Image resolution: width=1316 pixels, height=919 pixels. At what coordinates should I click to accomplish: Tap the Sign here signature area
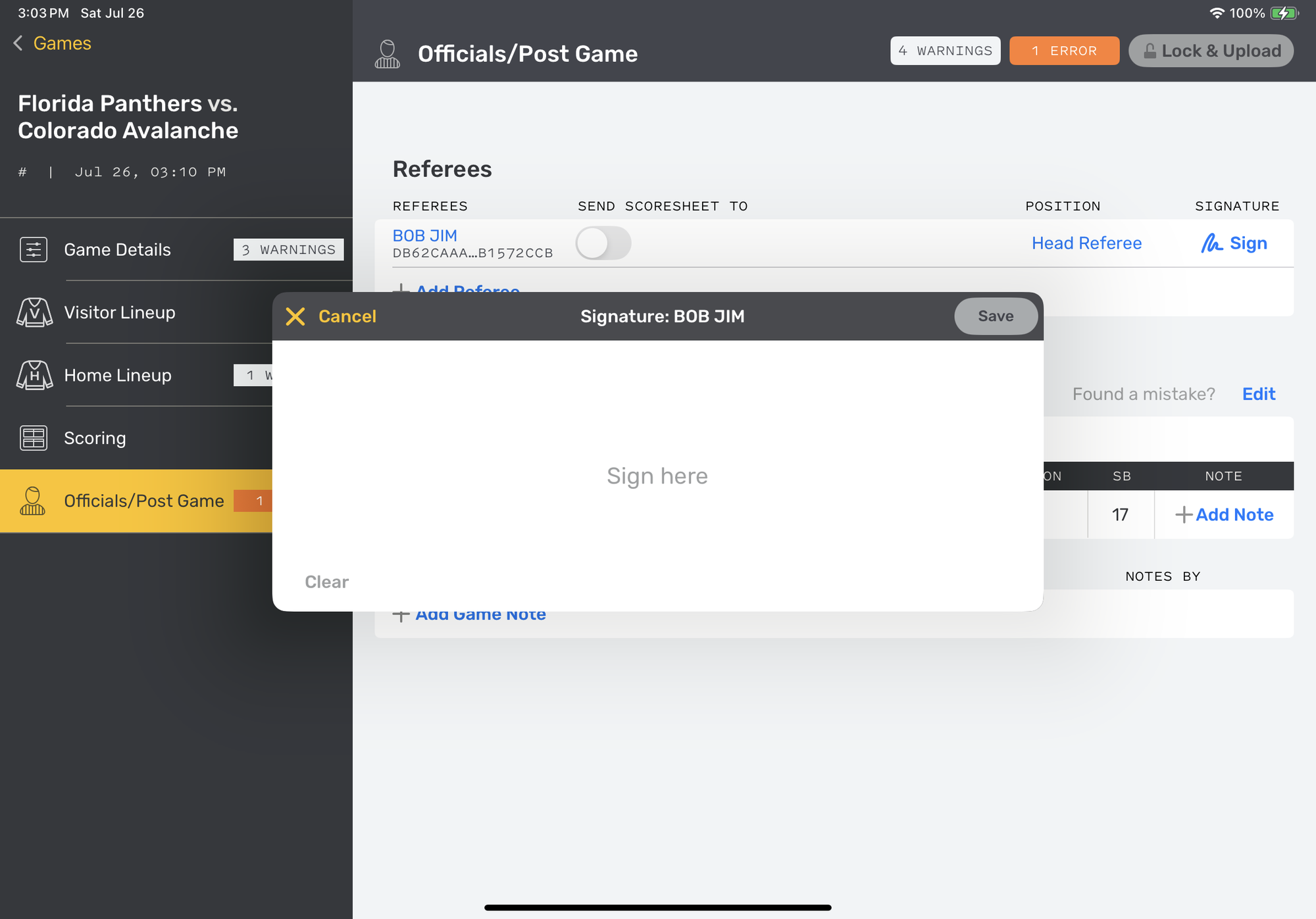point(657,476)
